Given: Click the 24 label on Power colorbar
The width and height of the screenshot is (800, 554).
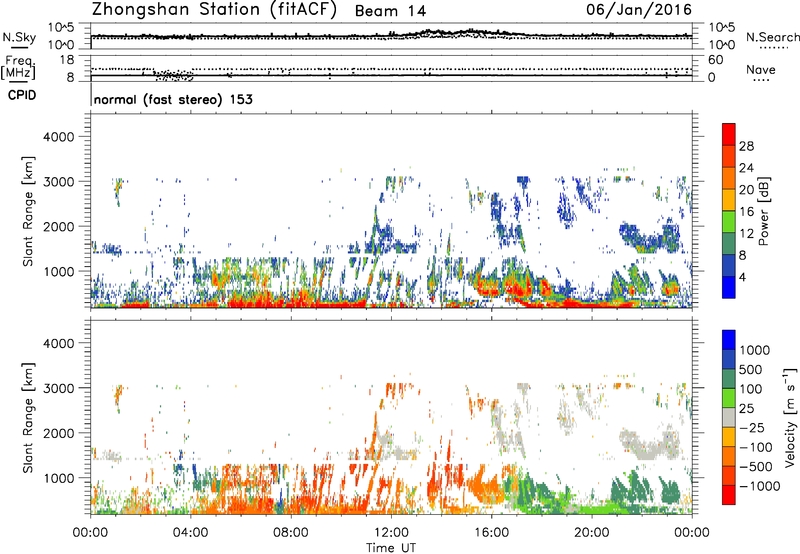Looking at the screenshot, I should (746, 168).
